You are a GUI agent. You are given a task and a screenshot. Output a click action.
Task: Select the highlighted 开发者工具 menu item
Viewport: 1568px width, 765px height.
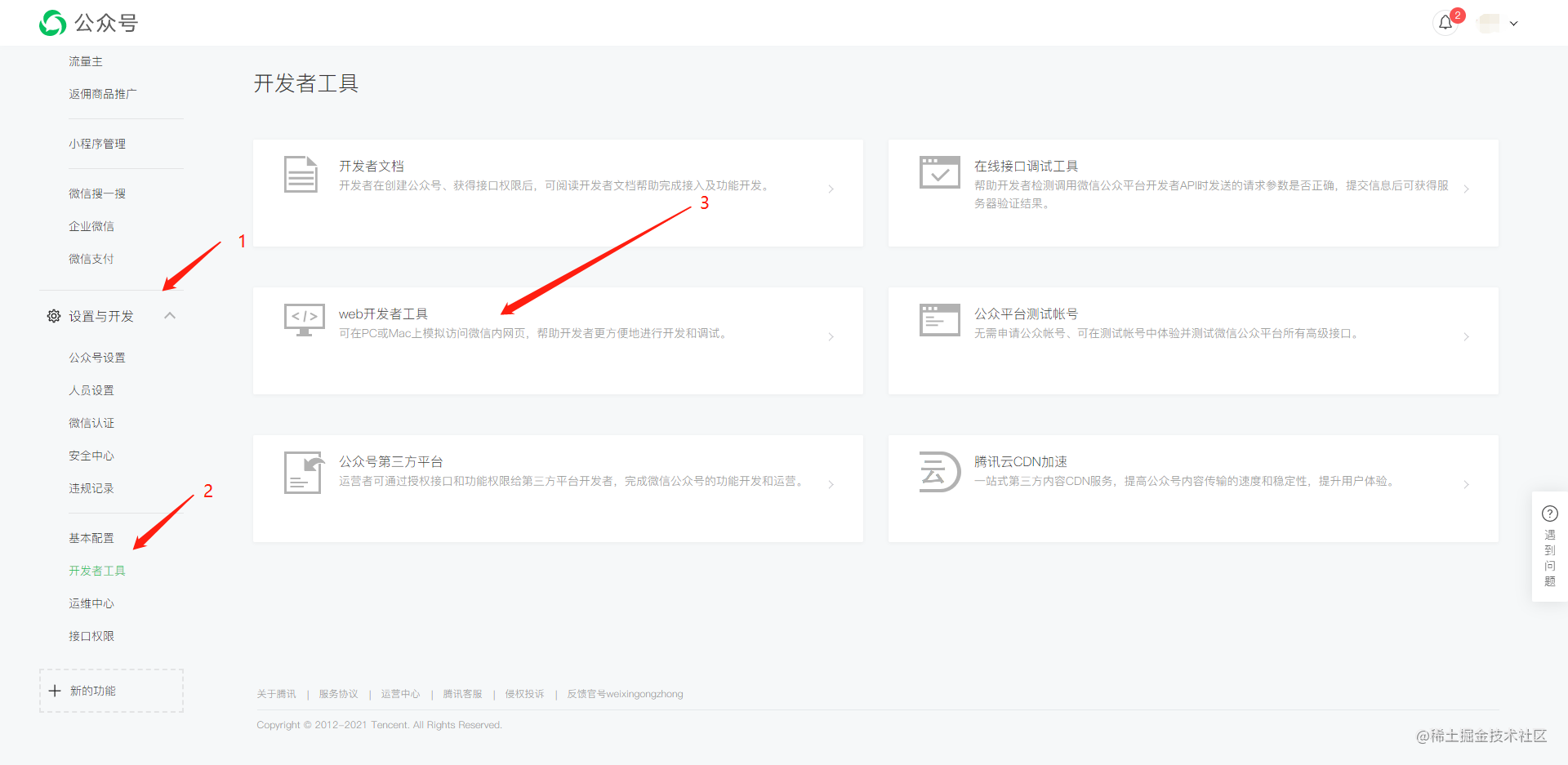[x=97, y=571]
